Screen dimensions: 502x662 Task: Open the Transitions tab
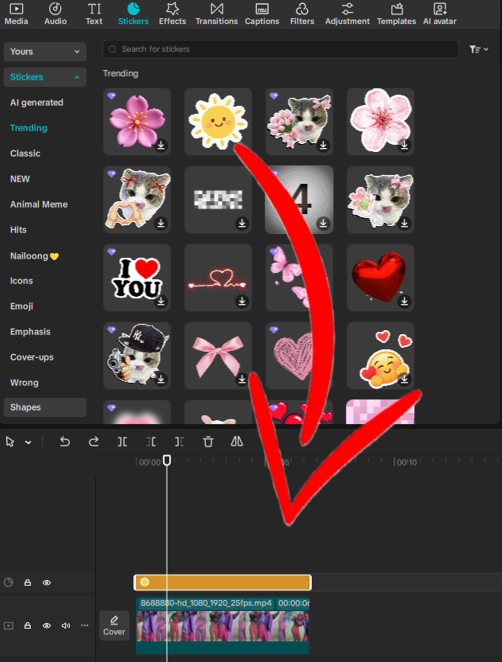pyautogui.click(x=217, y=14)
